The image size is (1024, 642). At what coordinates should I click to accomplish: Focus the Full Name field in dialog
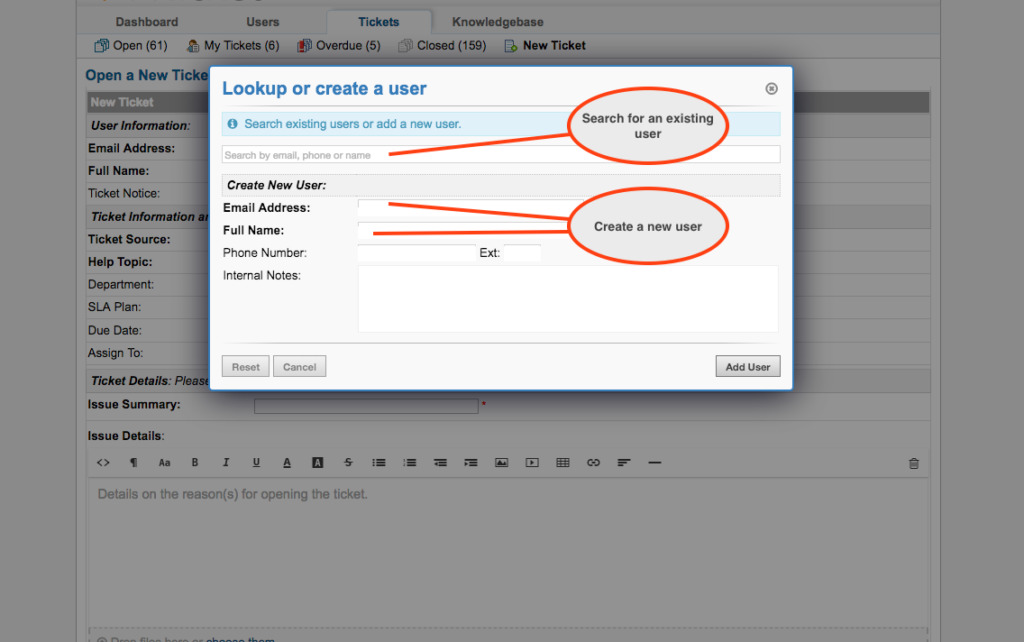[470, 231]
